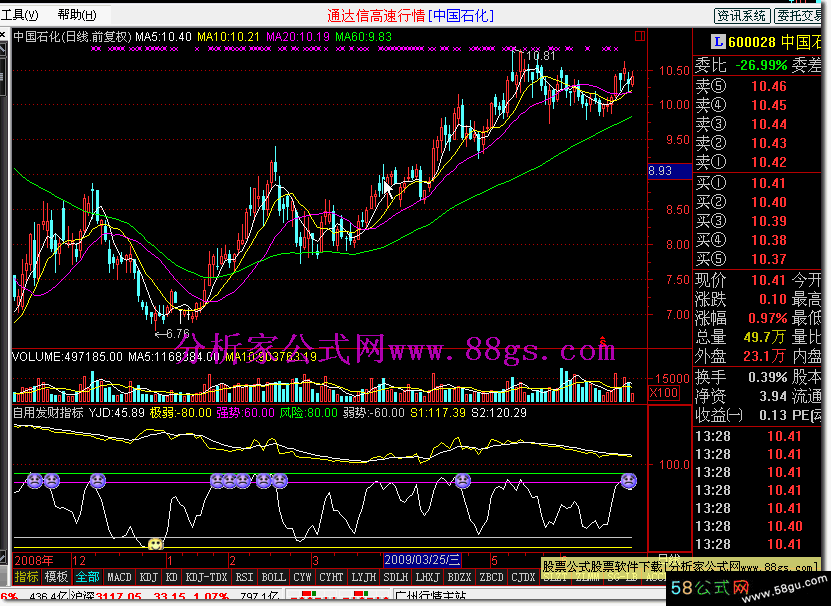This screenshot has width=831, height=606.
Task: Click the 中国石化(日线.前复权) chart title
Action: [72, 37]
